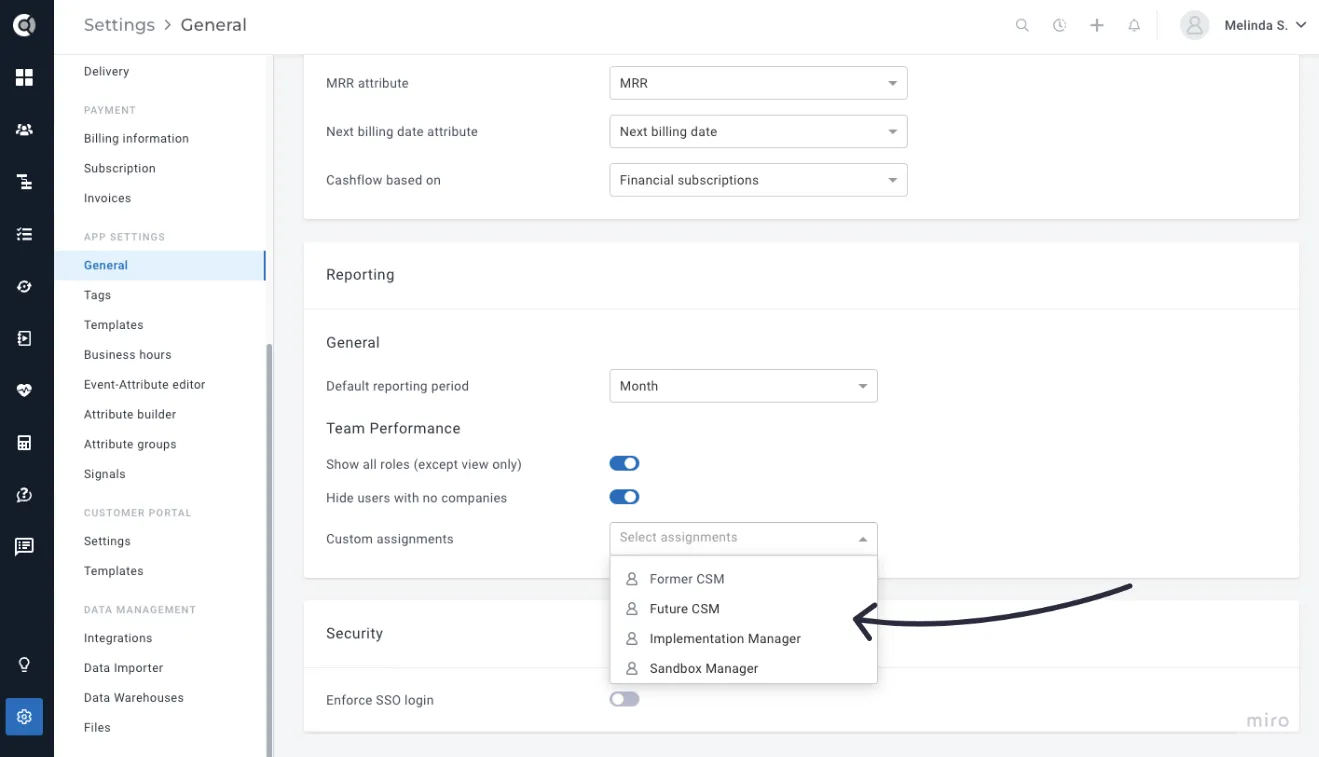Open the dashboard grid icon in left rail

pyautogui.click(x=25, y=78)
